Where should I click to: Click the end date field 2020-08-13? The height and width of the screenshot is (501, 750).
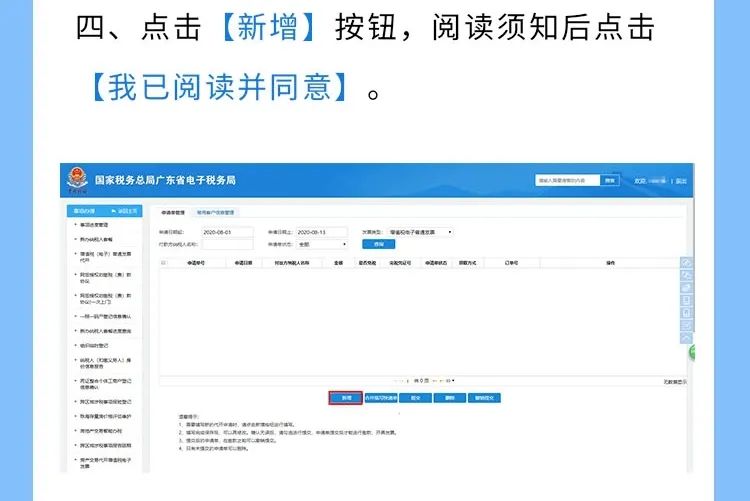pos(321,232)
